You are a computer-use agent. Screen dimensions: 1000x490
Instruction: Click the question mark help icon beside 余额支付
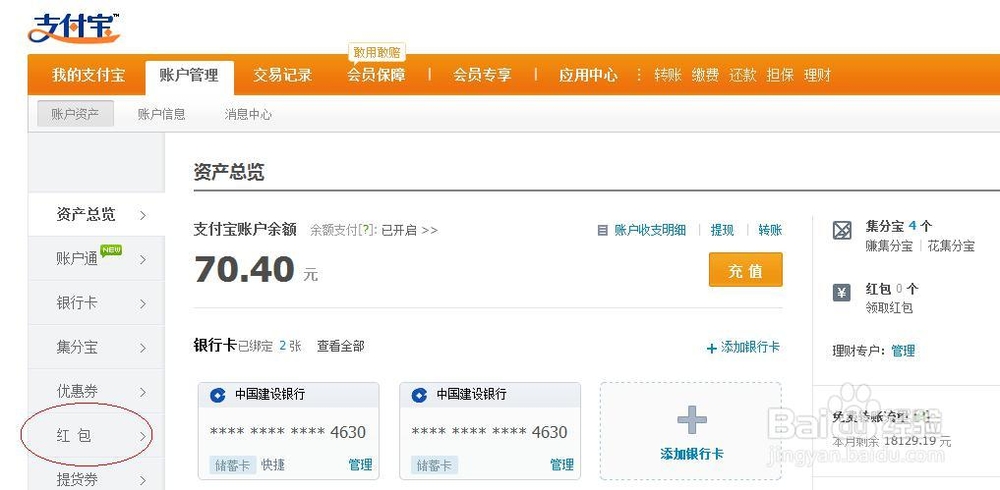369,230
